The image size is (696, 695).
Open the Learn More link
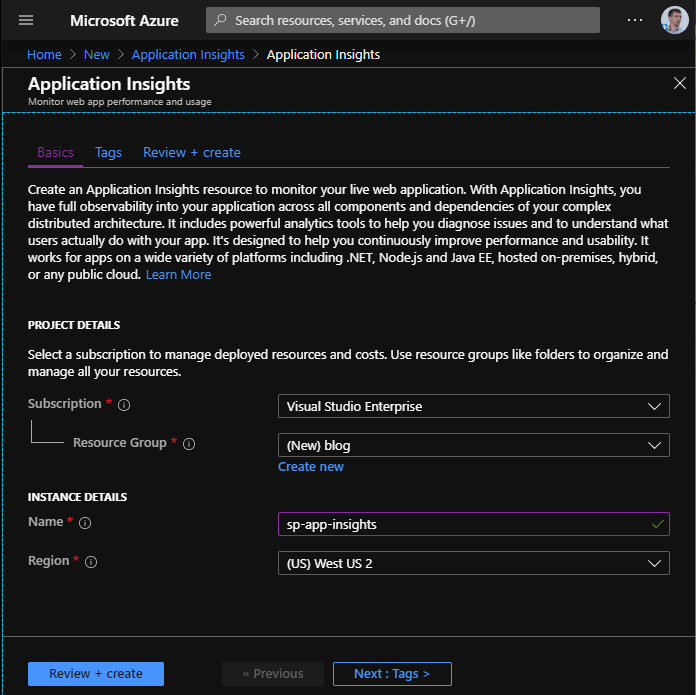click(x=178, y=275)
